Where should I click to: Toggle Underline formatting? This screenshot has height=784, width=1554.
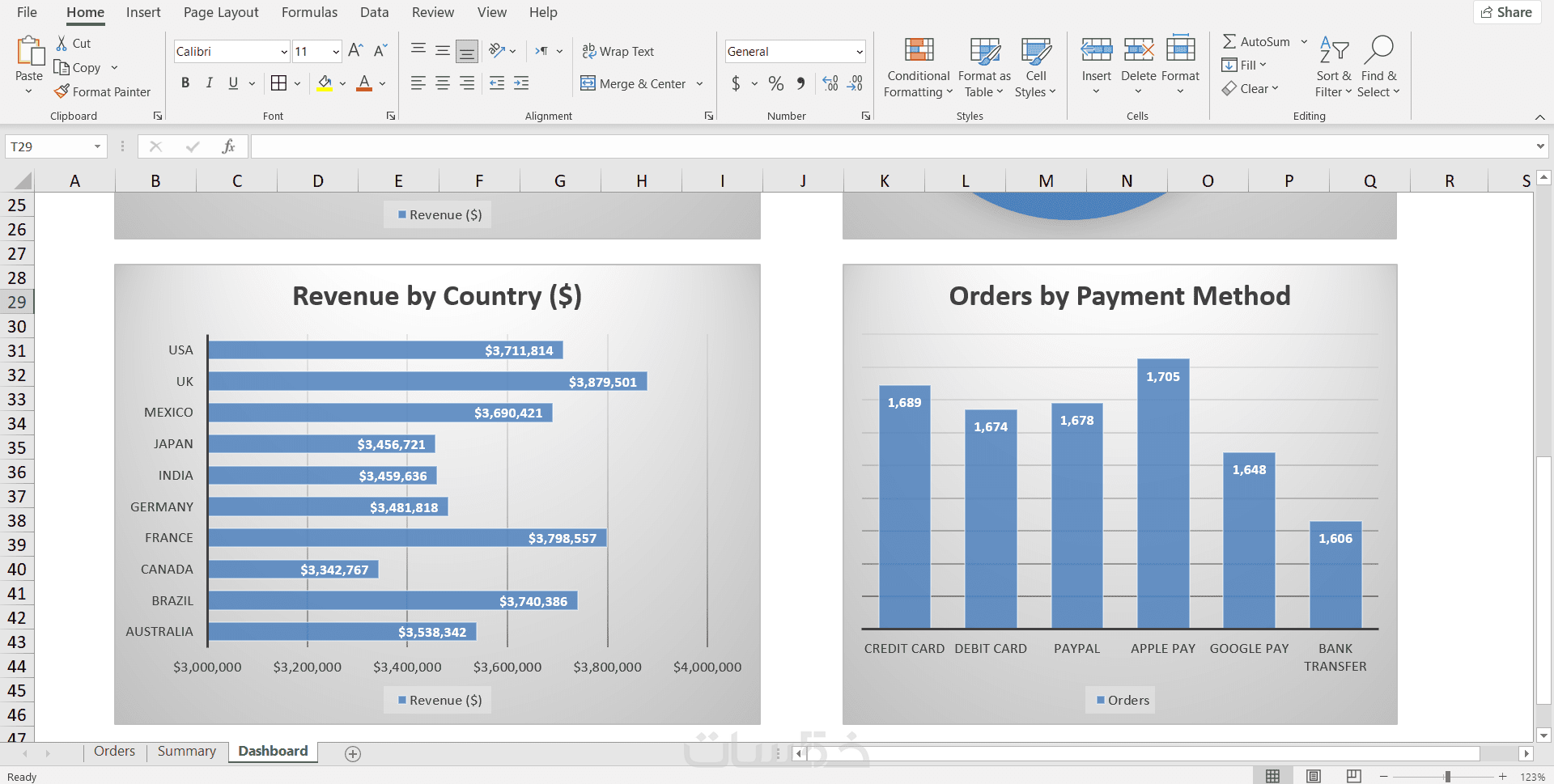233,83
